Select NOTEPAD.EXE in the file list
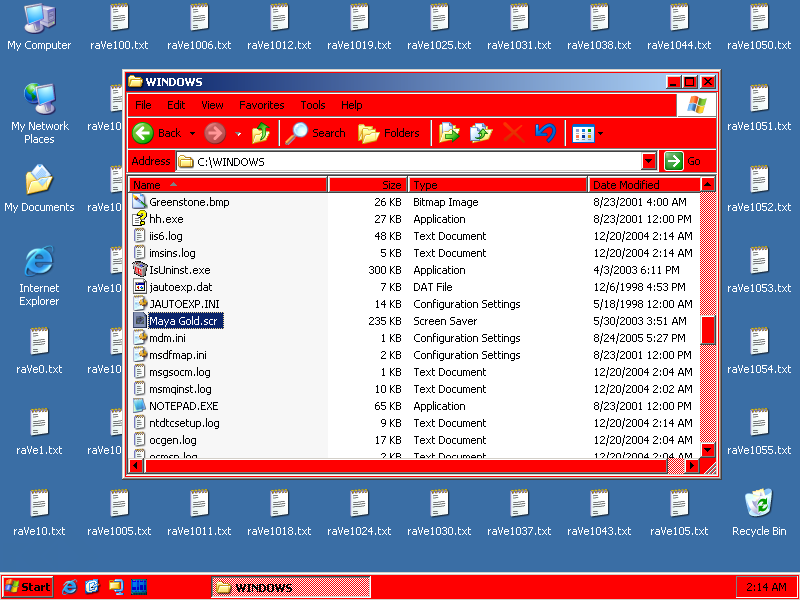Viewport: 800px width, 600px height. click(183, 406)
